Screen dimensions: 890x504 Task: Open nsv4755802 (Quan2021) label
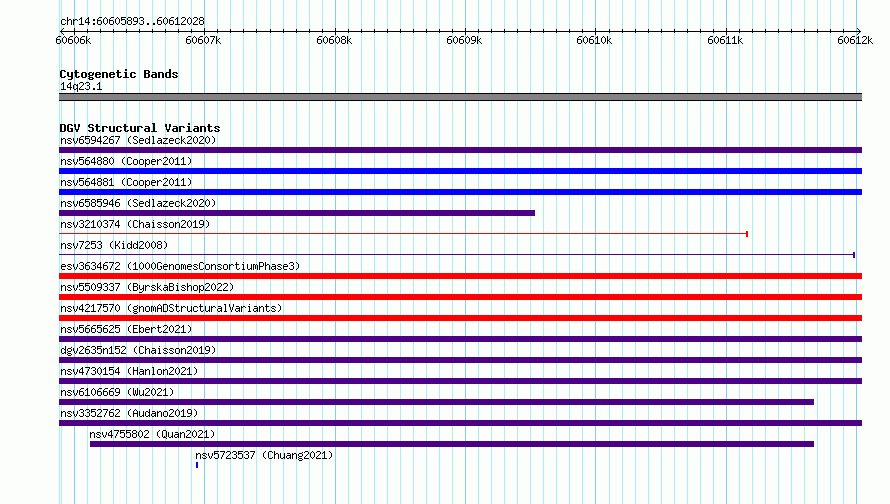pyautogui.click(x=152, y=434)
